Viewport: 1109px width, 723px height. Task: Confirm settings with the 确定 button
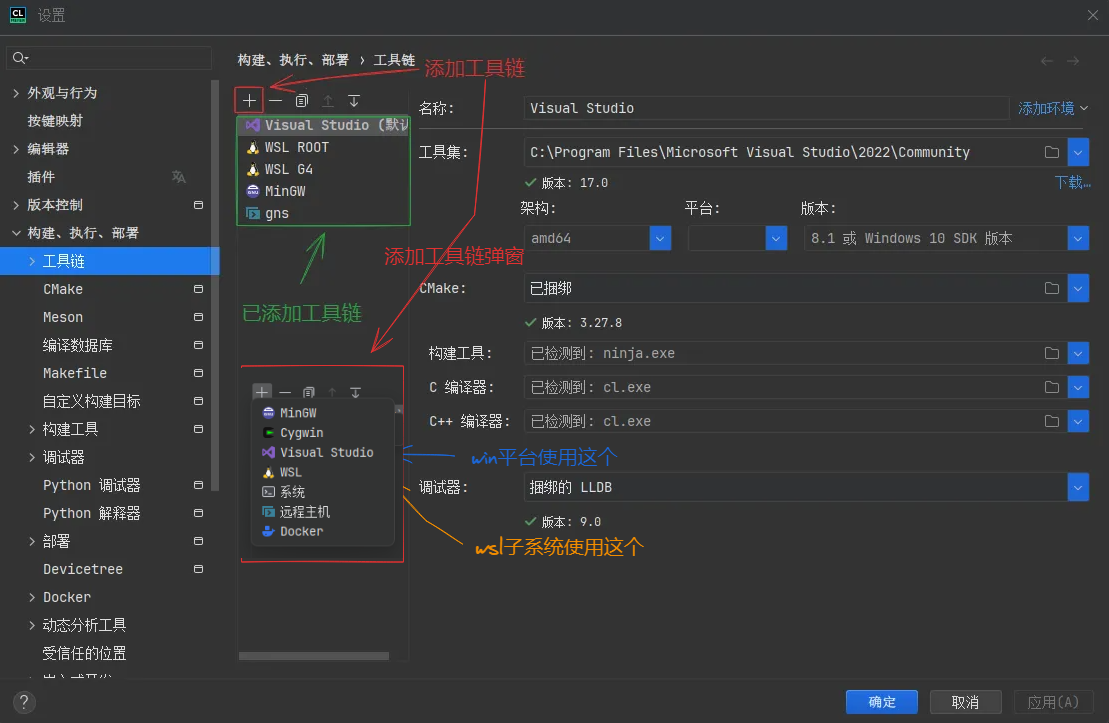click(x=881, y=701)
